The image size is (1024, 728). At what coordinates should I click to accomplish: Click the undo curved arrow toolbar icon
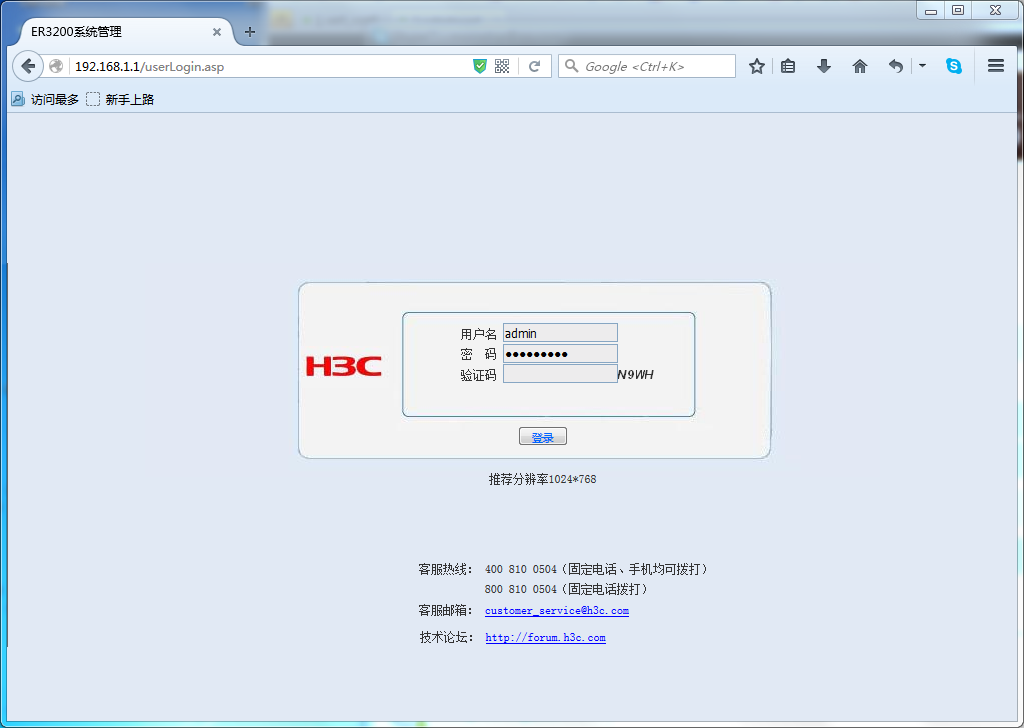(x=896, y=66)
